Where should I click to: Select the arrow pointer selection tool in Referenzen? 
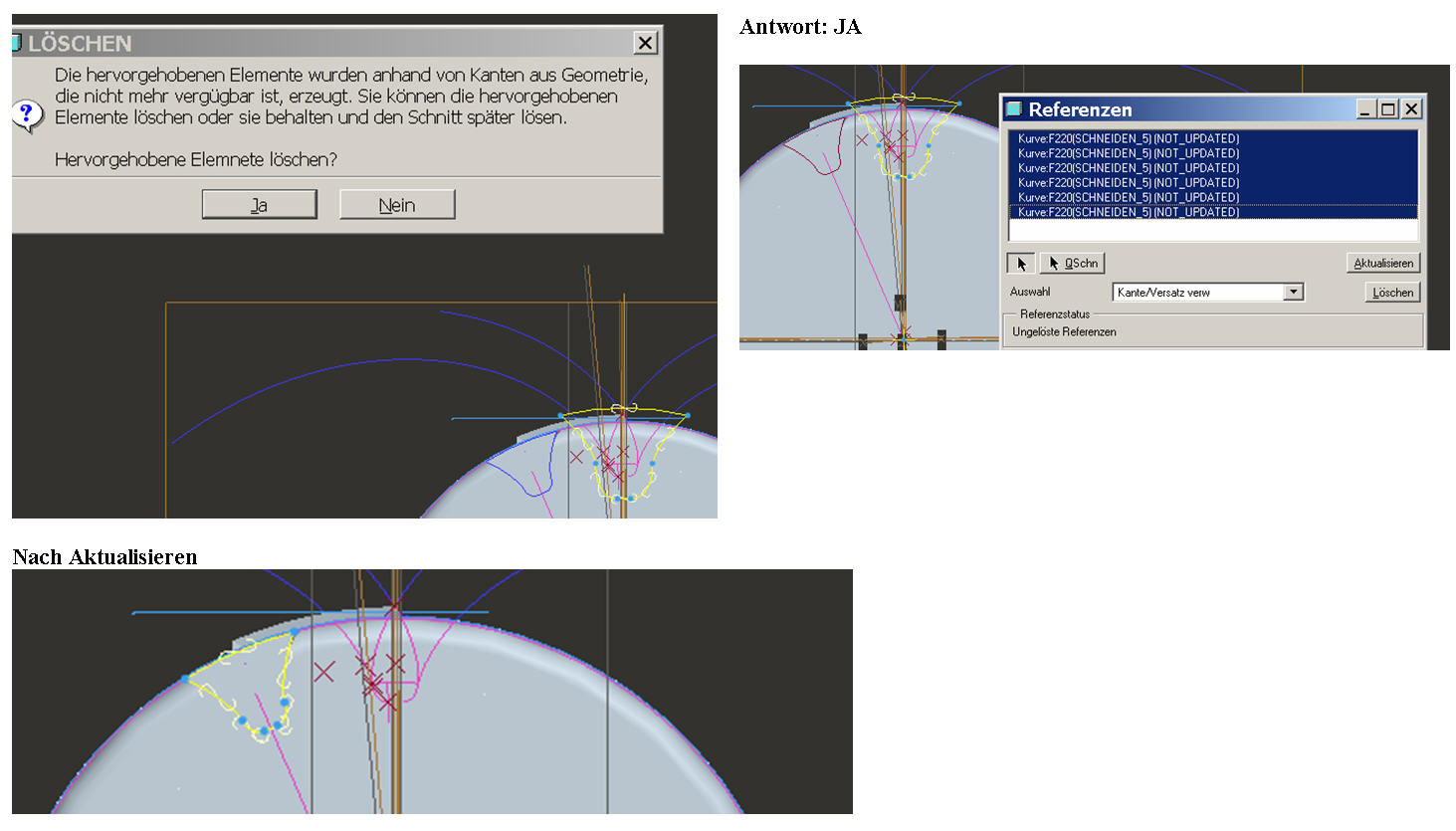coord(1021,263)
